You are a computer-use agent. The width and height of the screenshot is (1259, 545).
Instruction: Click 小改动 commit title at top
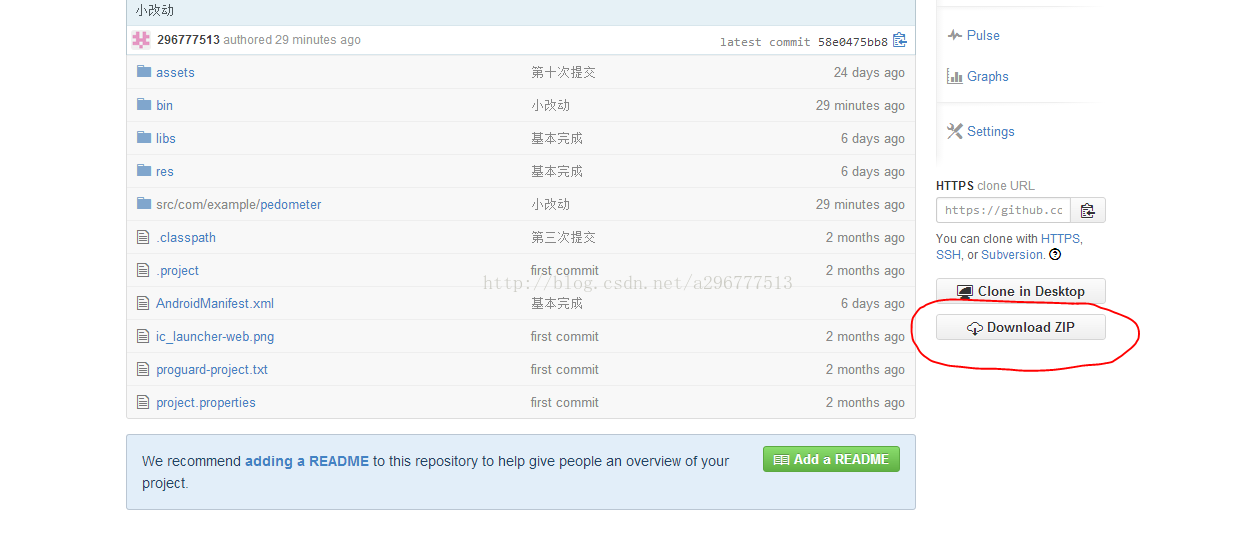154,10
